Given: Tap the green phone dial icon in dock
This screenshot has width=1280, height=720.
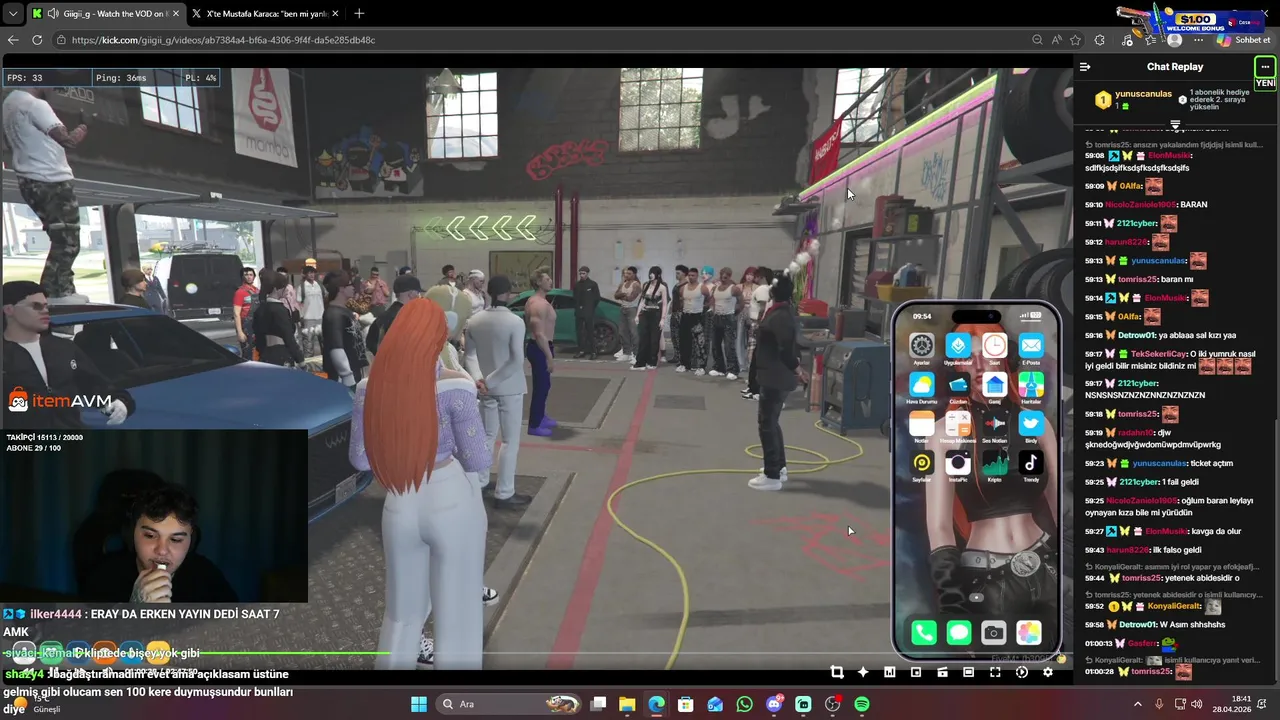Looking at the screenshot, I should (924, 632).
